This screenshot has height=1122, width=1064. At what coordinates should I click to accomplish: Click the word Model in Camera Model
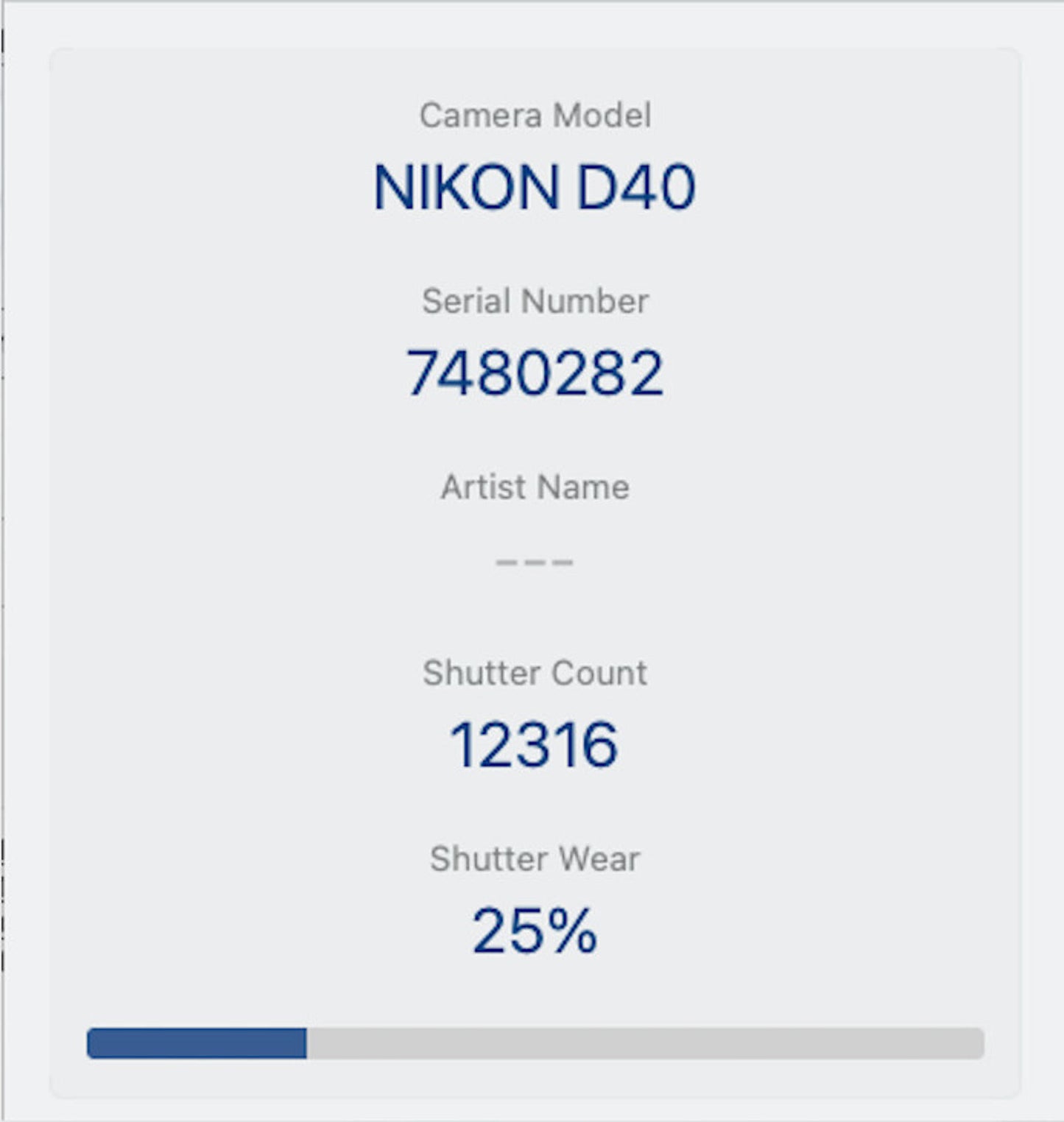coord(602,116)
